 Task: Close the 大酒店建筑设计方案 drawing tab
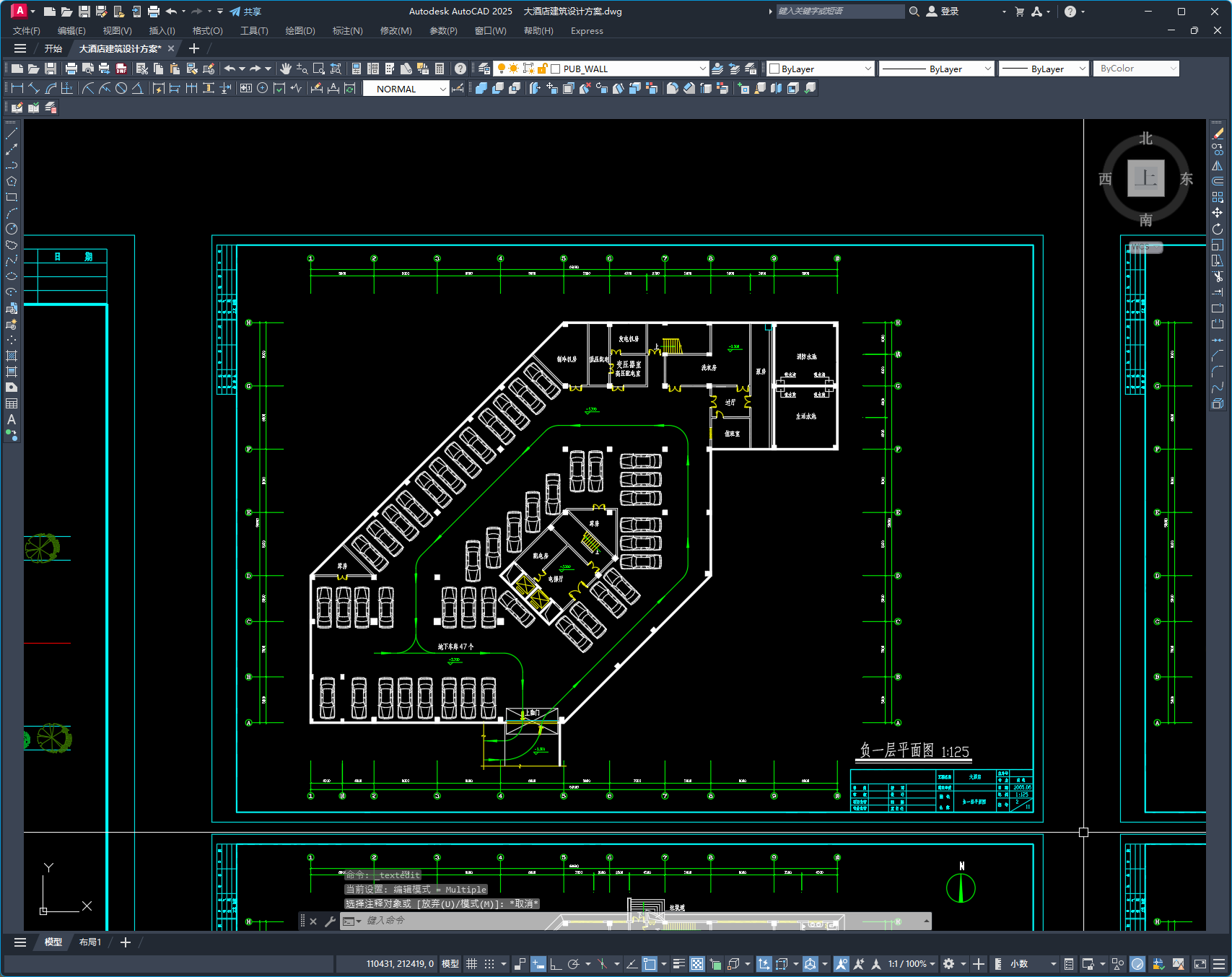171,48
